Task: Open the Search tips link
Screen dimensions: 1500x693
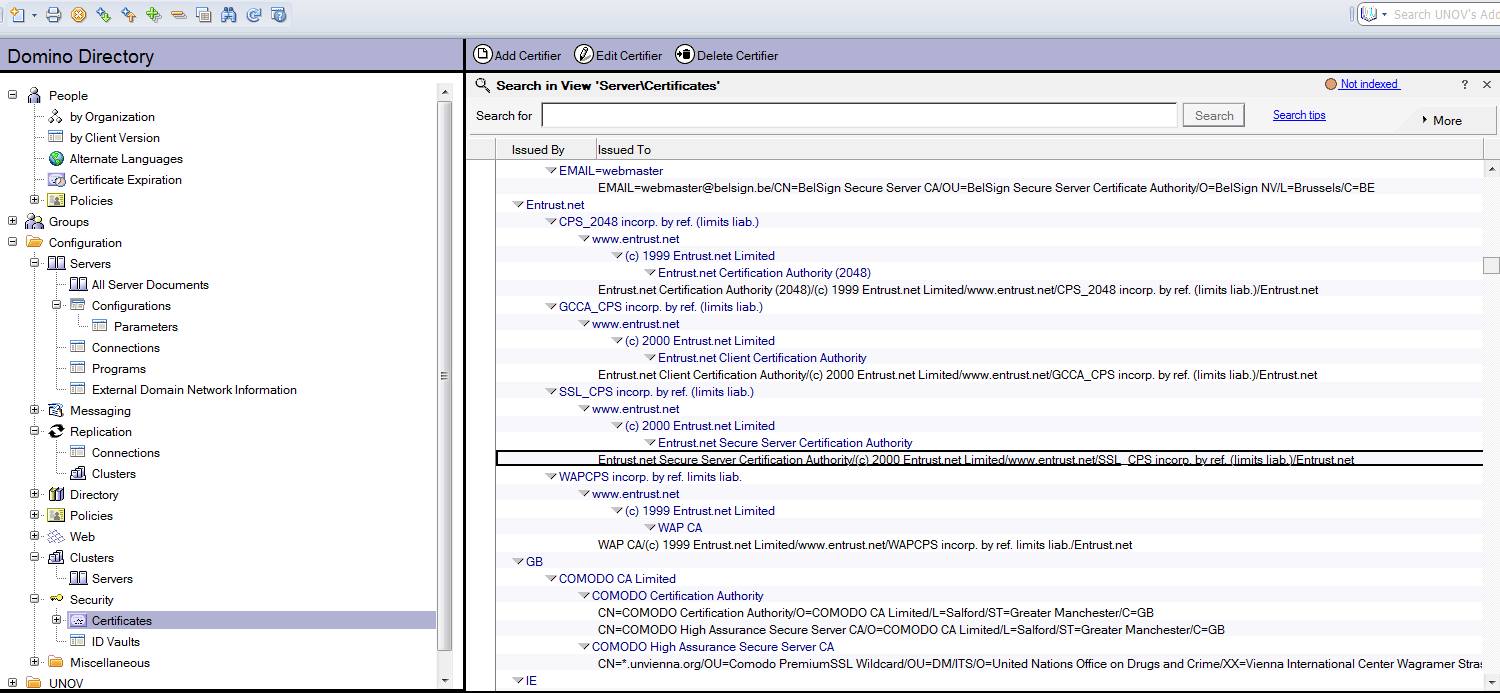Action: pyautogui.click(x=1299, y=115)
